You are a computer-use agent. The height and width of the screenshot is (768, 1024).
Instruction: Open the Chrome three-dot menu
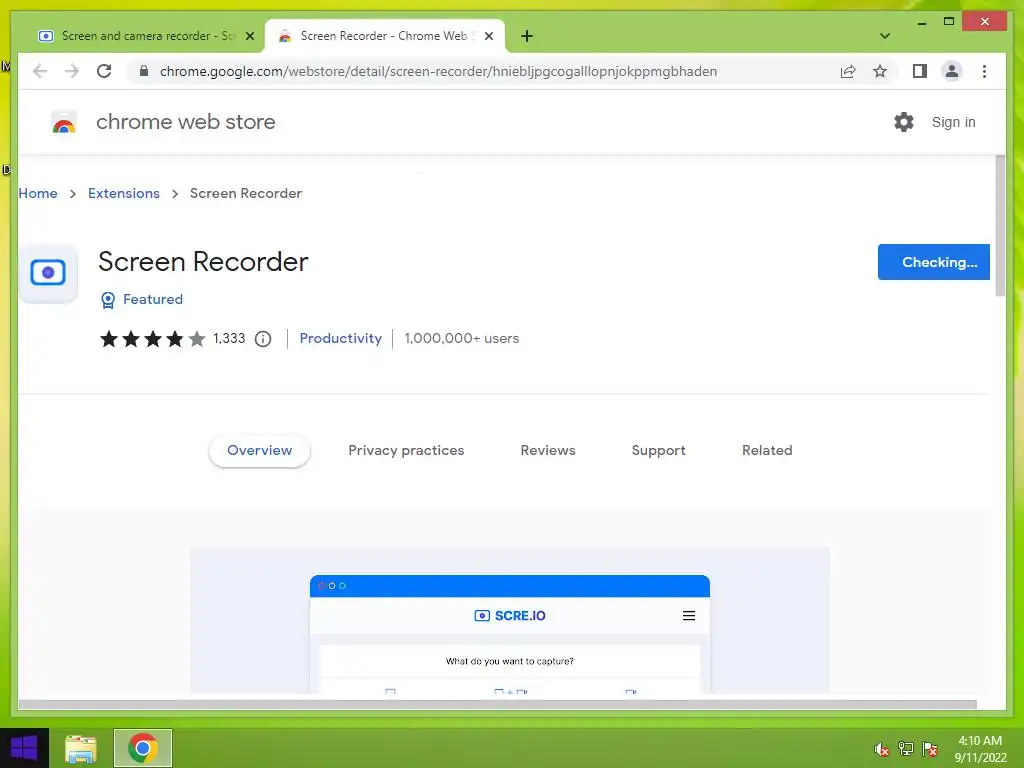pyautogui.click(x=984, y=71)
